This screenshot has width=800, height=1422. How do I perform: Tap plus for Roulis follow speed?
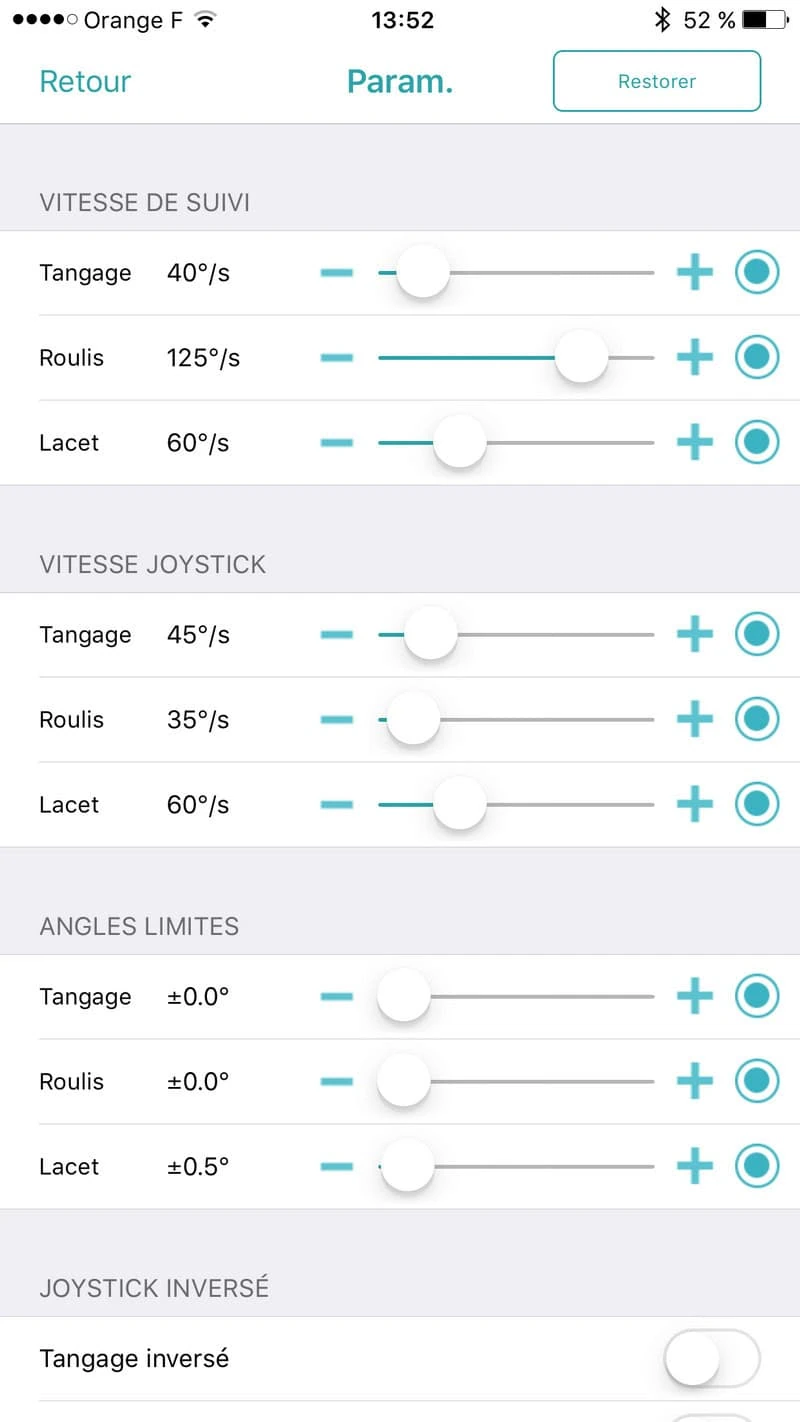(x=695, y=357)
